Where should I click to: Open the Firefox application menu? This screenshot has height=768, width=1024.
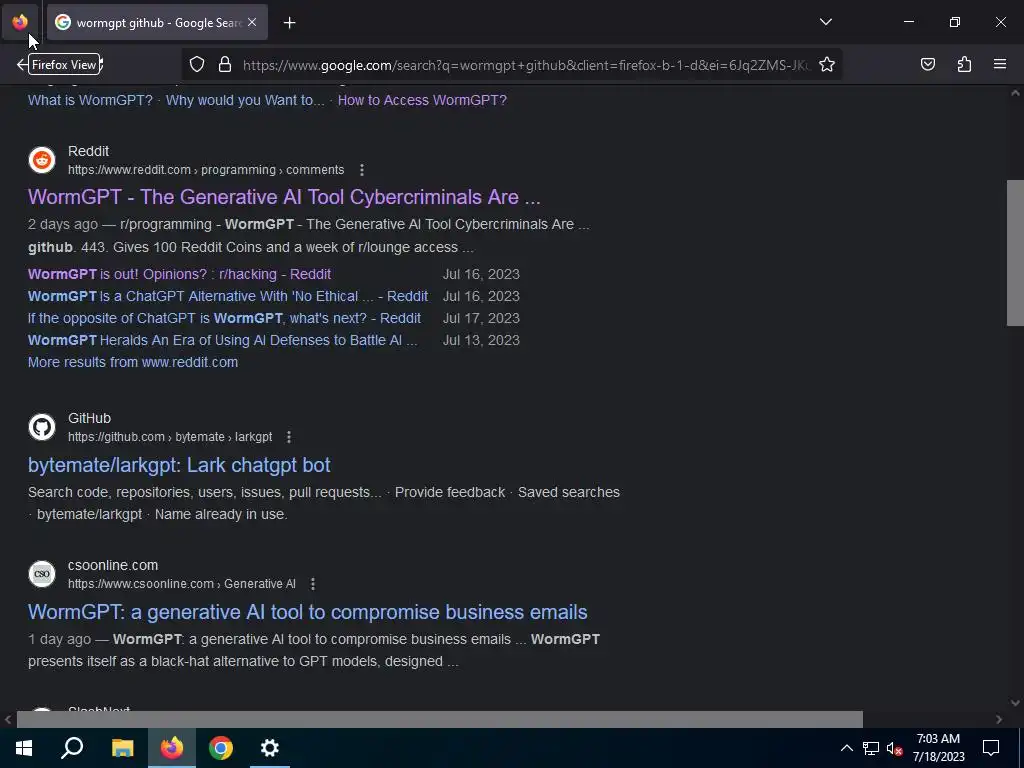pos(1000,64)
